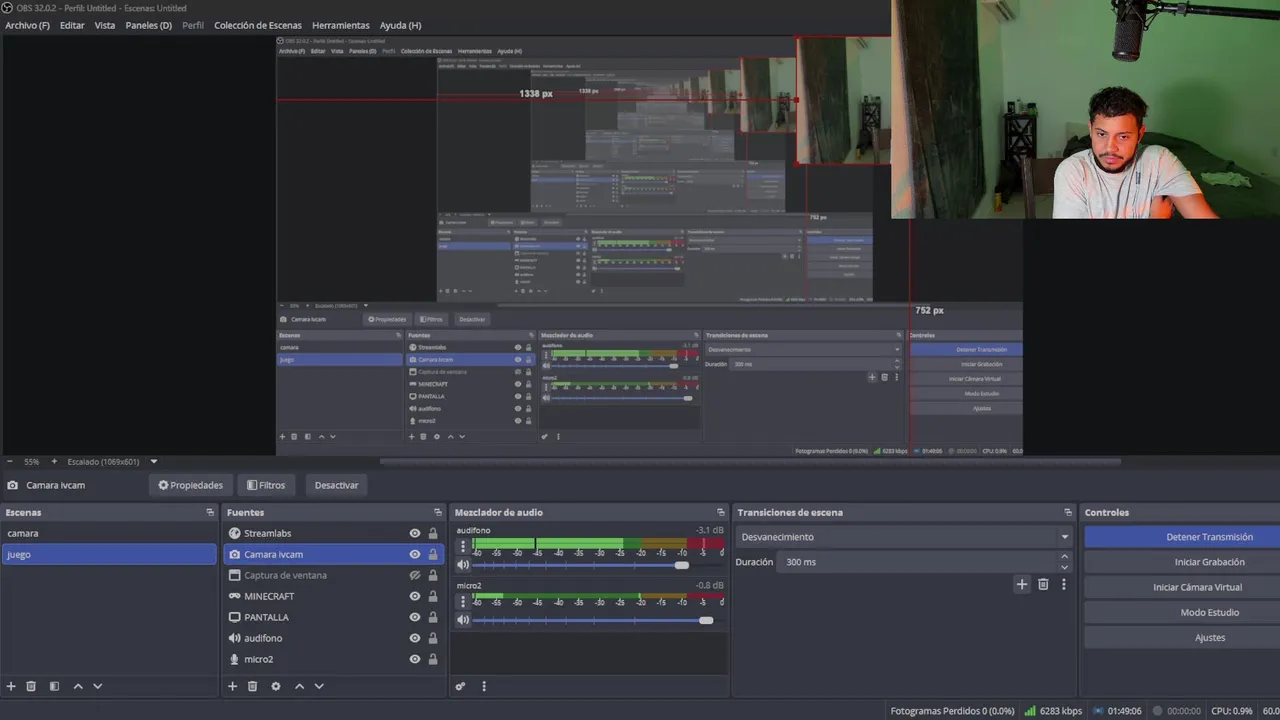The height and width of the screenshot is (720, 1280).
Task: Hide the Camara ivcam source
Action: [415, 554]
